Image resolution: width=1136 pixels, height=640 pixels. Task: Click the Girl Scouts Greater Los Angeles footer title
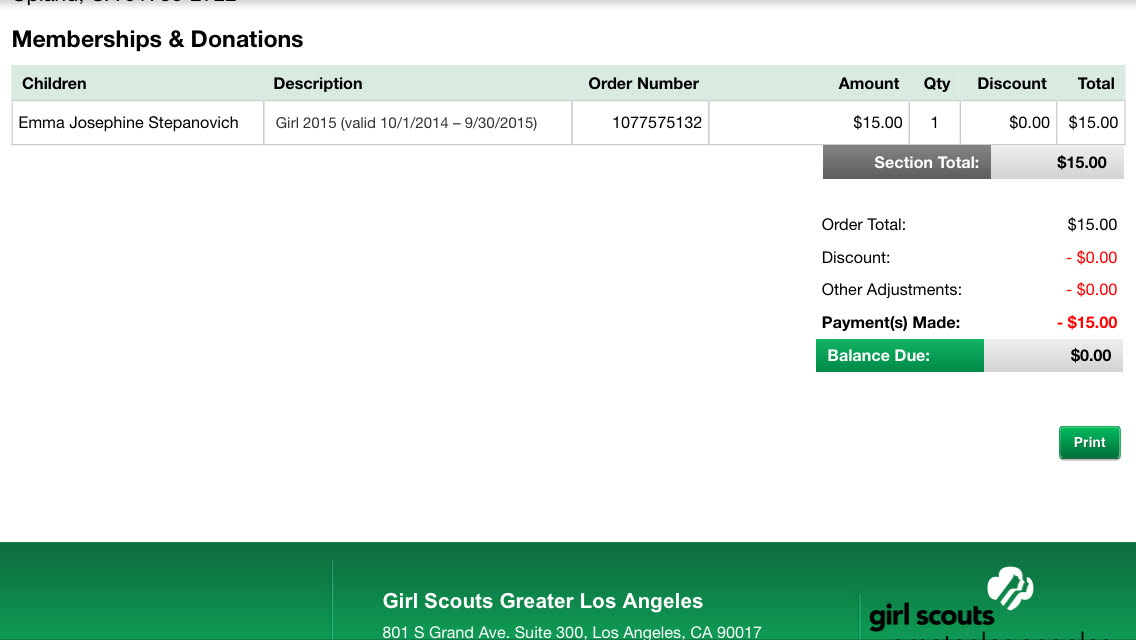click(542, 601)
